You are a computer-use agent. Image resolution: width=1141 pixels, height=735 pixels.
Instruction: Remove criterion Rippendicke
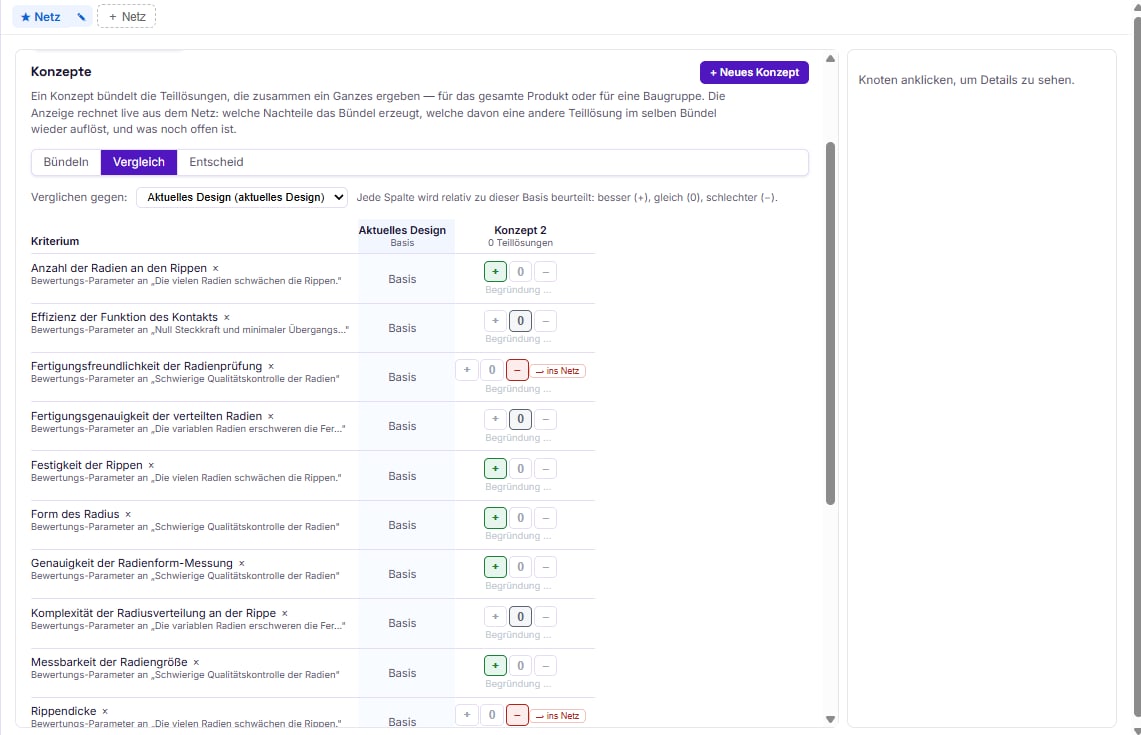[105, 712]
